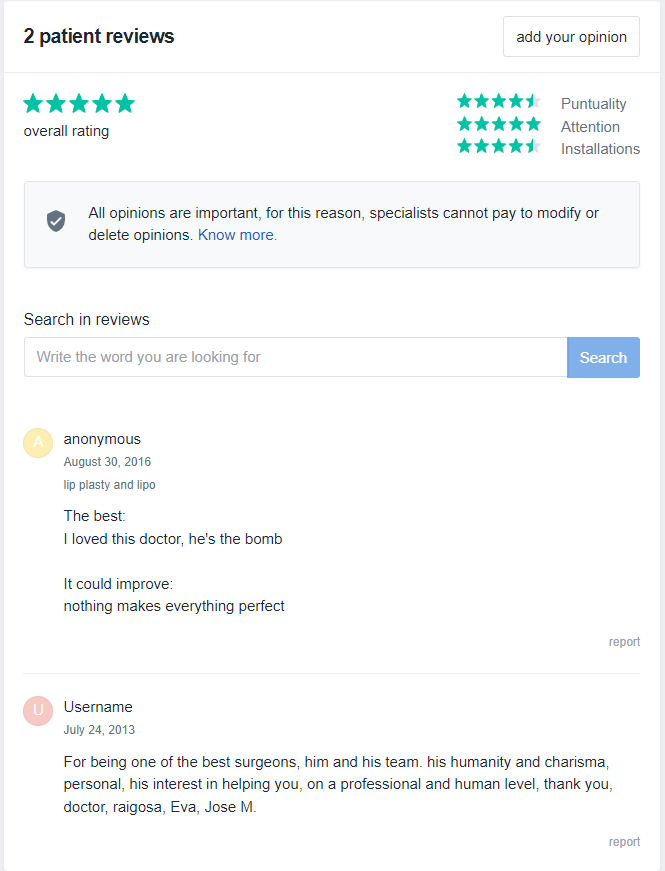Viewport: 665px width, 871px height.
Task: Click the lip plasty and lipo tag
Action: click(109, 485)
